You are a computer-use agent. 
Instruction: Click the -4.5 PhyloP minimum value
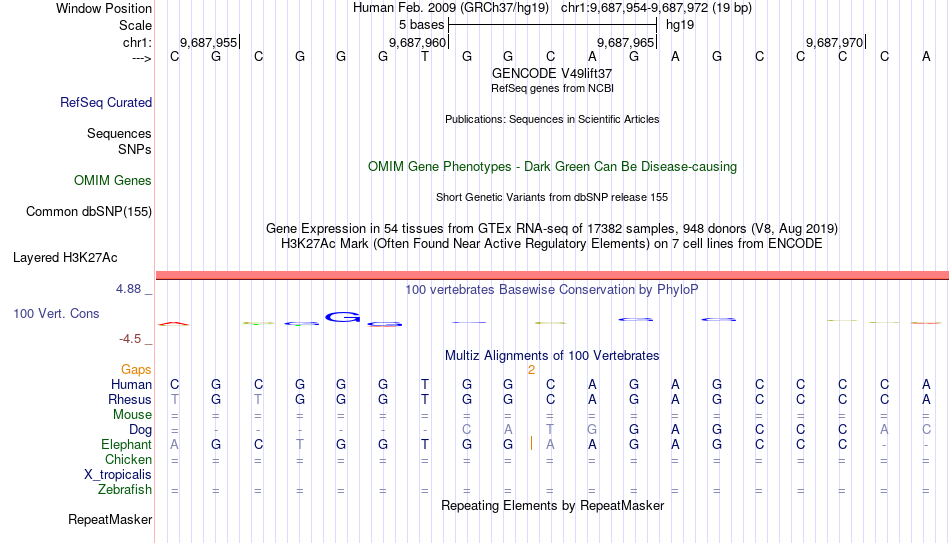(x=130, y=339)
